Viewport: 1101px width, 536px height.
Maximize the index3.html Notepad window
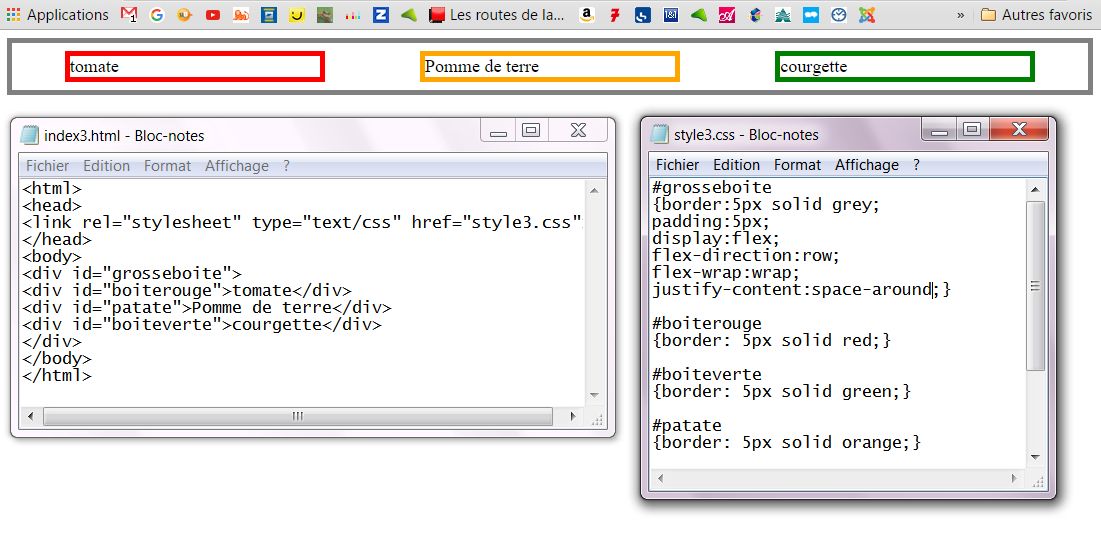(x=531, y=130)
